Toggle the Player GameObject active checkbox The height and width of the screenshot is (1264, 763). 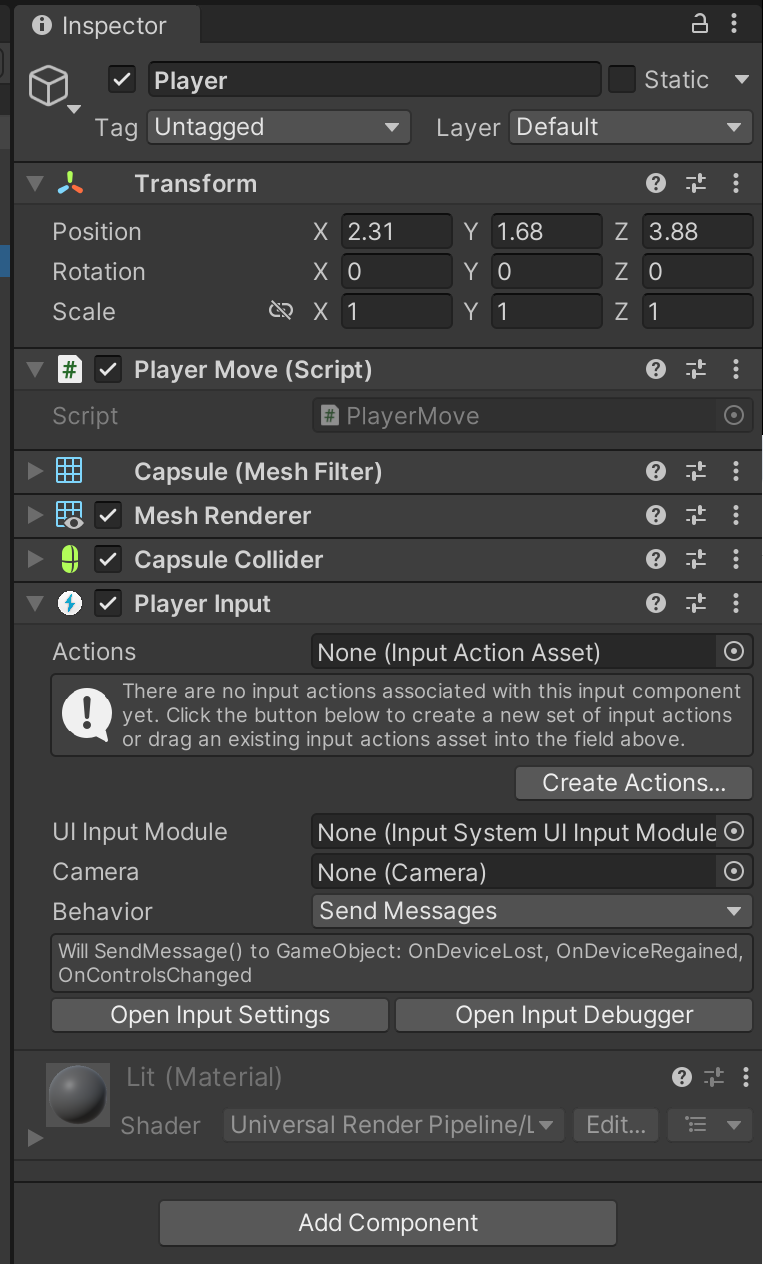coord(122,80)
